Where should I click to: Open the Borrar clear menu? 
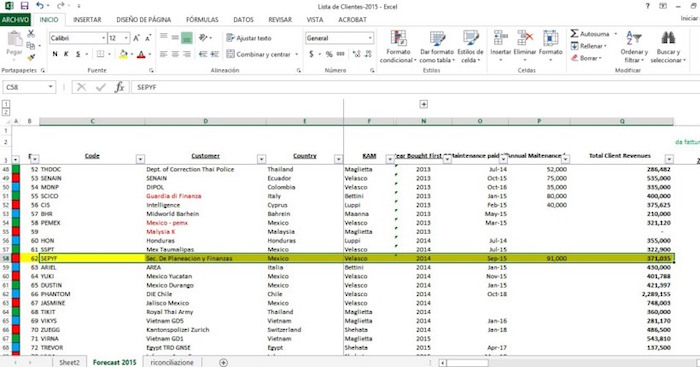586,58
